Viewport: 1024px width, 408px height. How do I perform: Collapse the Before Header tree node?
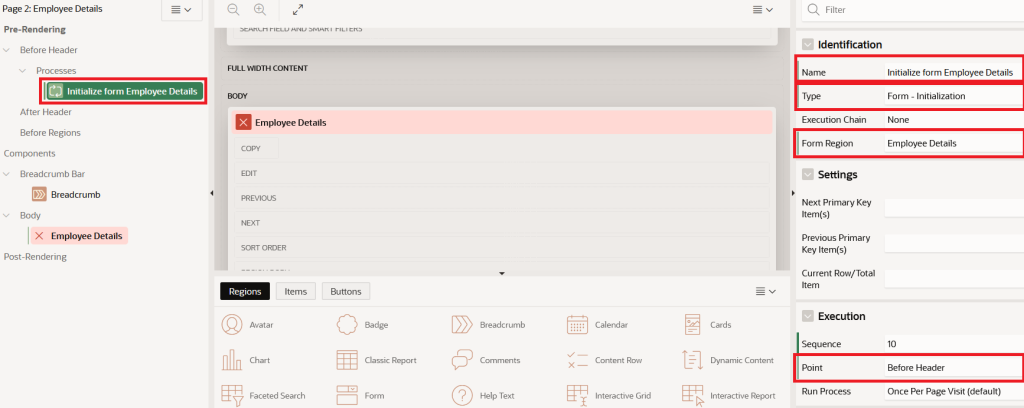pyautogui.click(x=7, y=50)
